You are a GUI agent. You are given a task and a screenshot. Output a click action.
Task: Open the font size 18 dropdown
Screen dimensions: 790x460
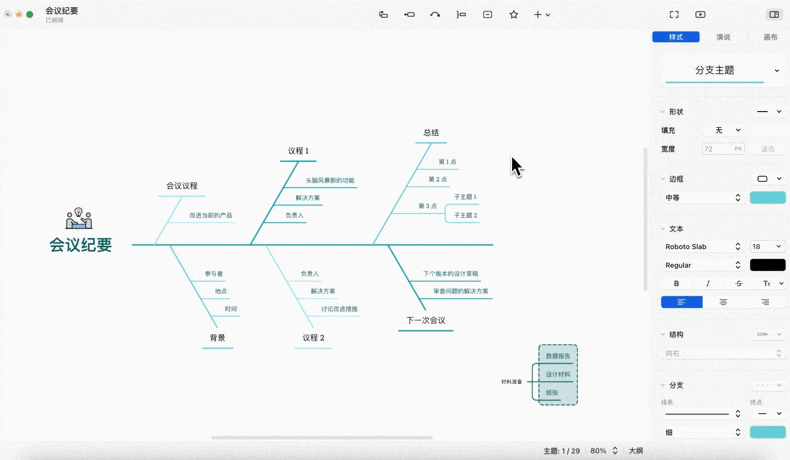pos(767,247)
